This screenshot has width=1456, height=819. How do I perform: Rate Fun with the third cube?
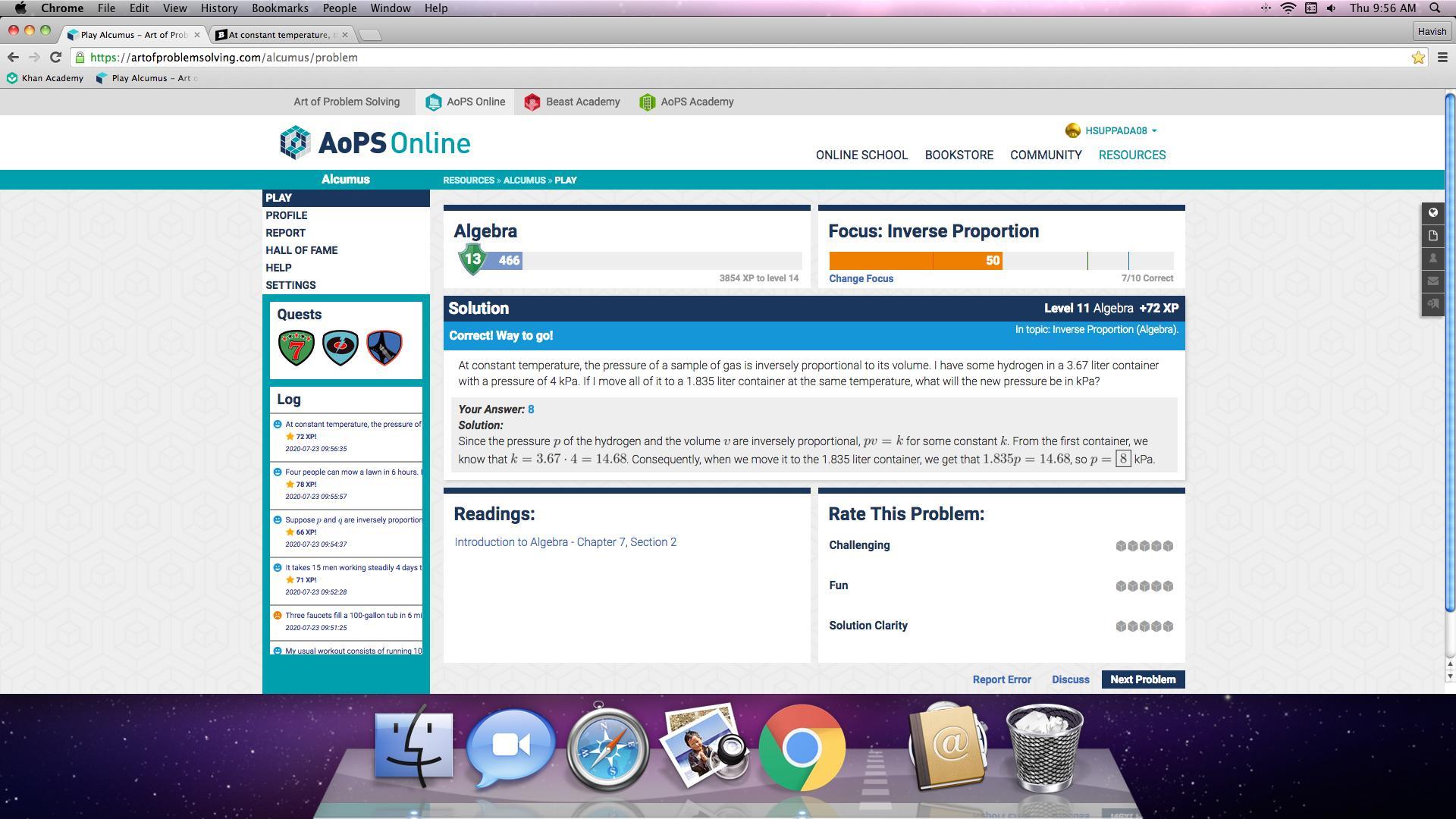1144,586
